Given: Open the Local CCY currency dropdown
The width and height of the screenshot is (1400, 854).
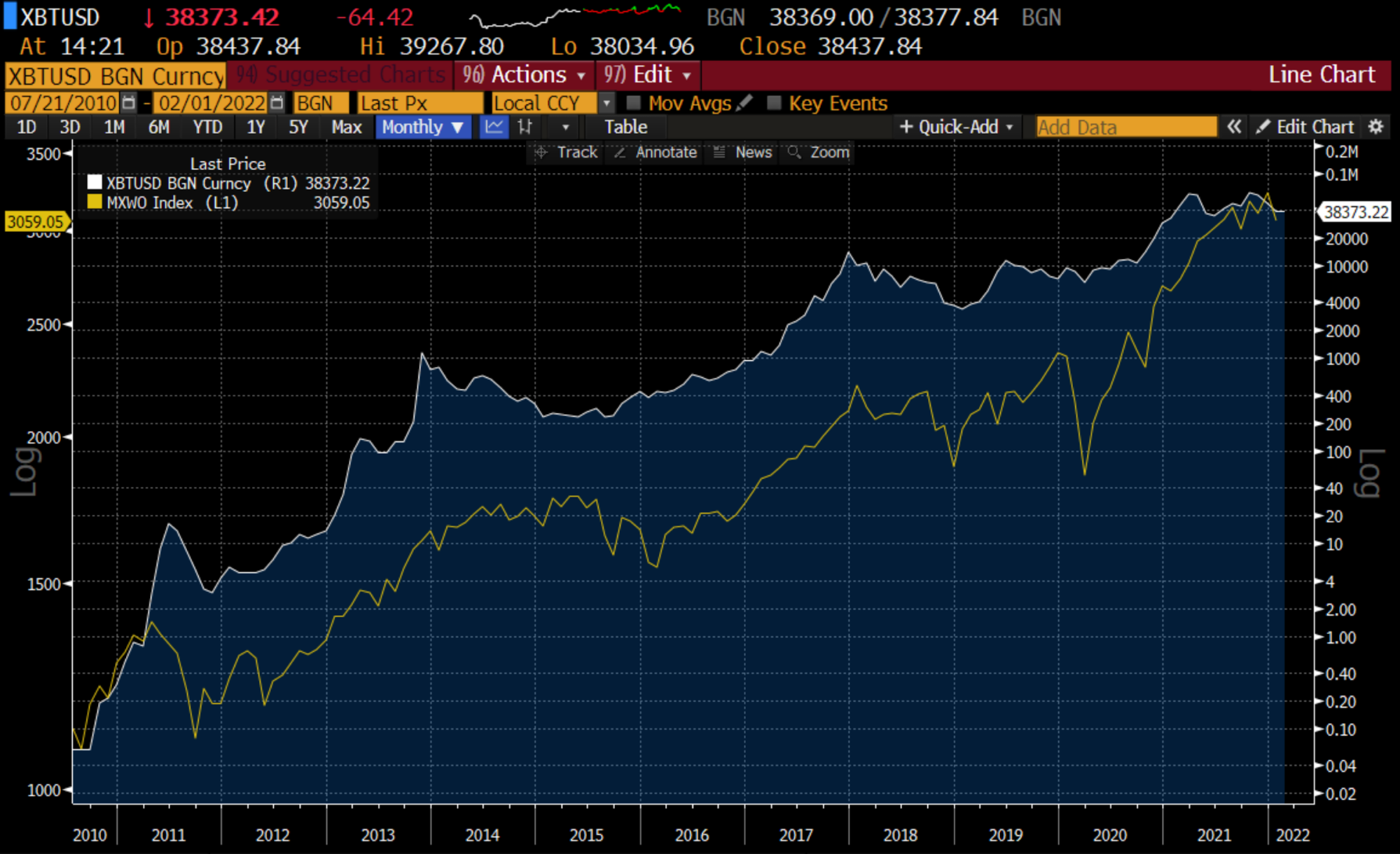Looking at the screenshot, I should (x=607, y=103).
